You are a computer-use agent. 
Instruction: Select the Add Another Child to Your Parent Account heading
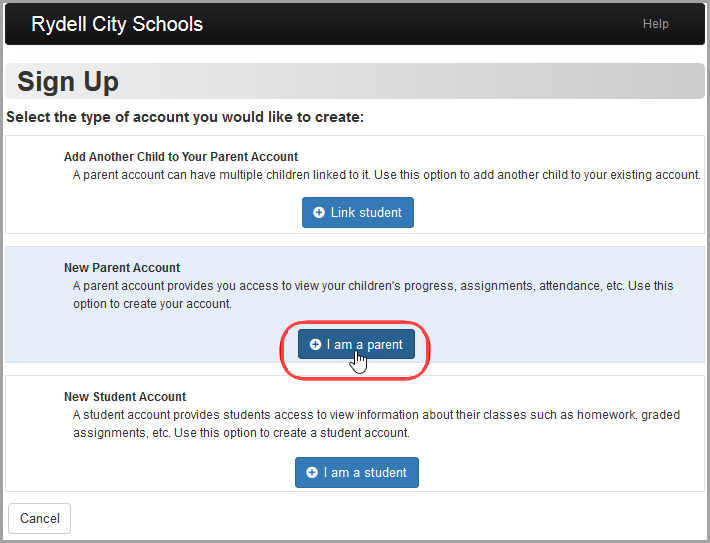click(x=181, y=157)
